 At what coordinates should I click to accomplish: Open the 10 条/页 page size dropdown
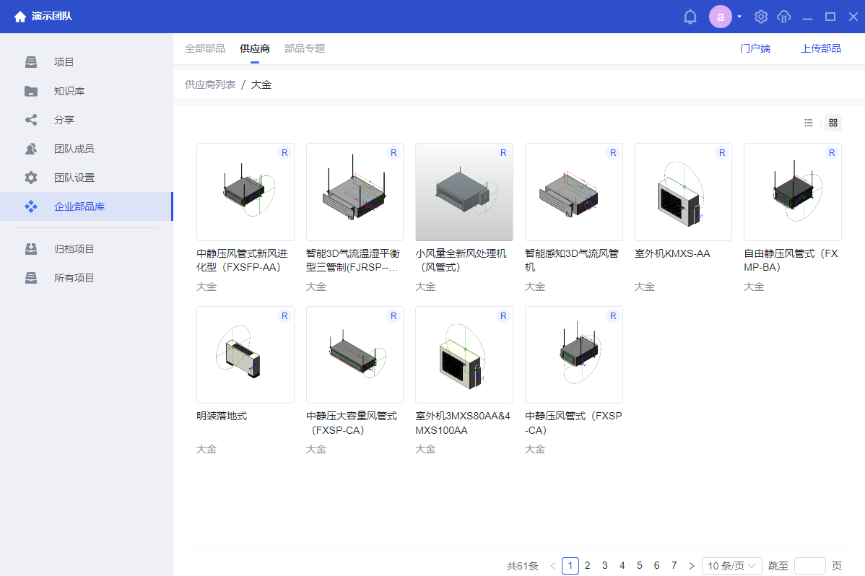(x=732, y=566)
